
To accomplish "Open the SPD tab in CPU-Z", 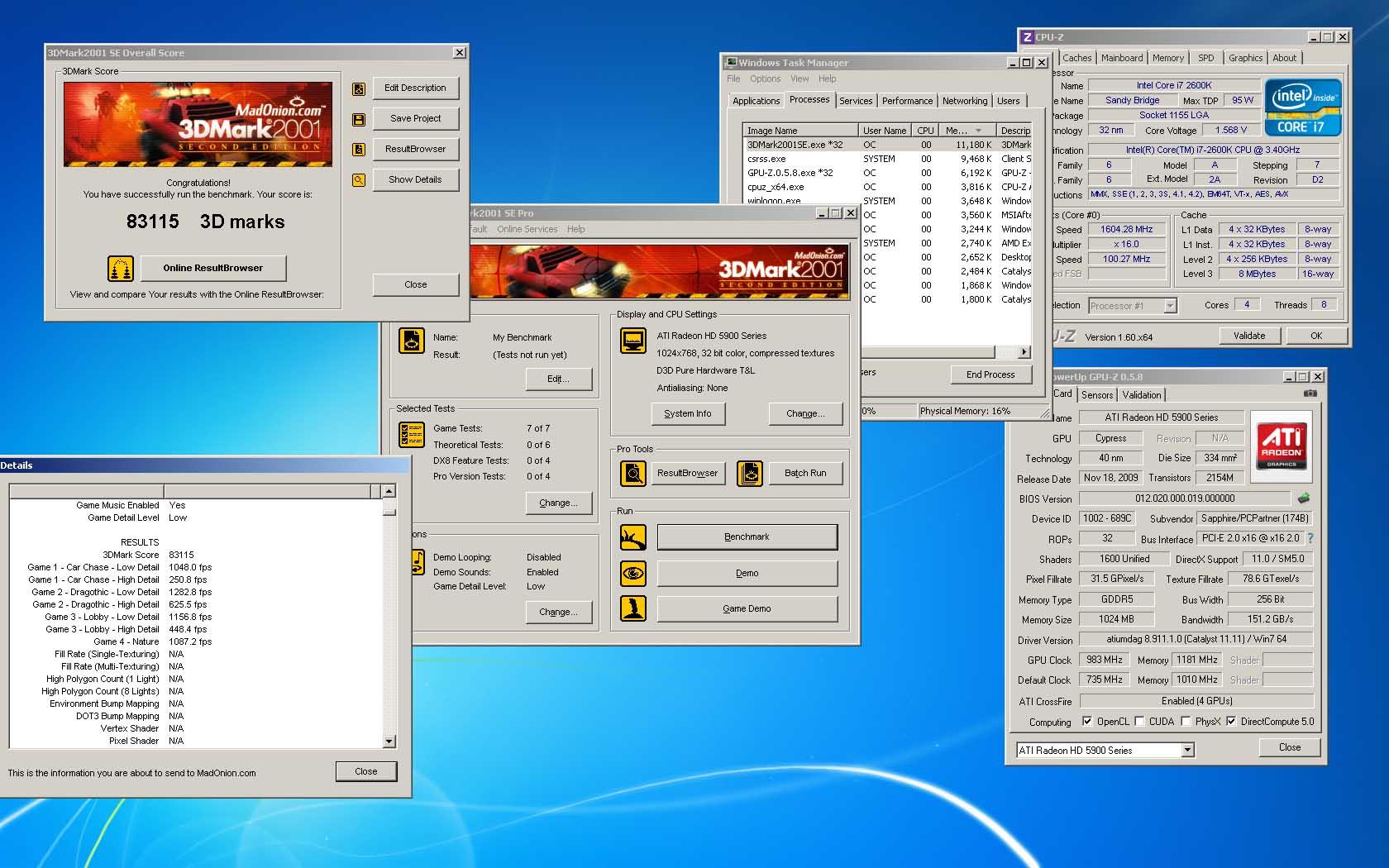I will (1206, 58).
